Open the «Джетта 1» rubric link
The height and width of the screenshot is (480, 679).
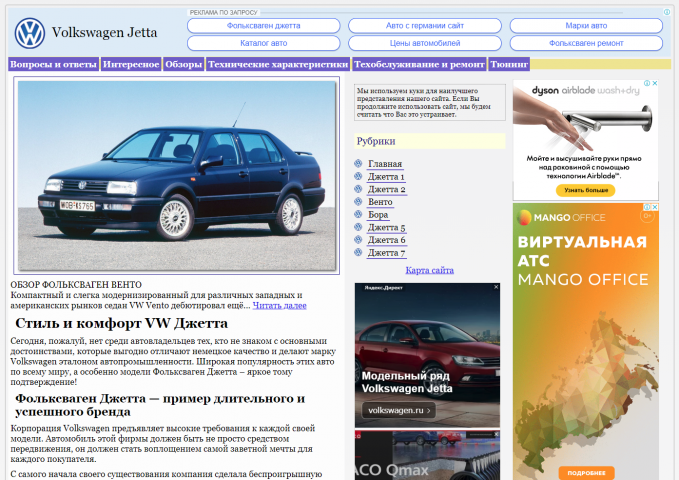(386, 177)
